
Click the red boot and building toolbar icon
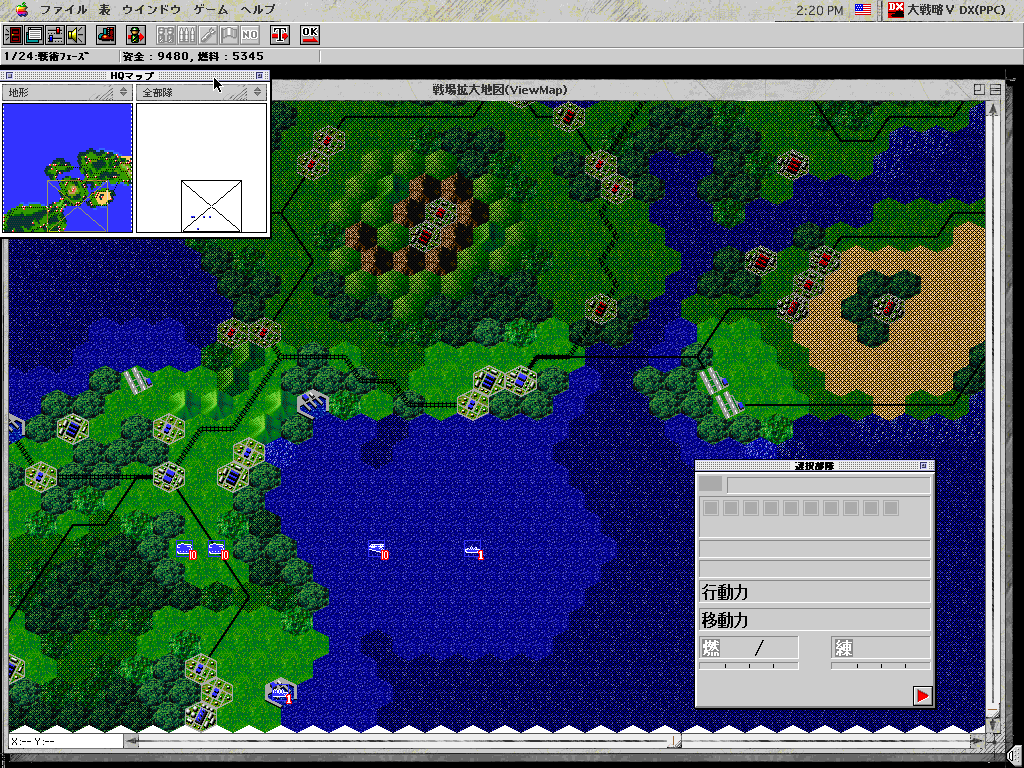(106, 35)
